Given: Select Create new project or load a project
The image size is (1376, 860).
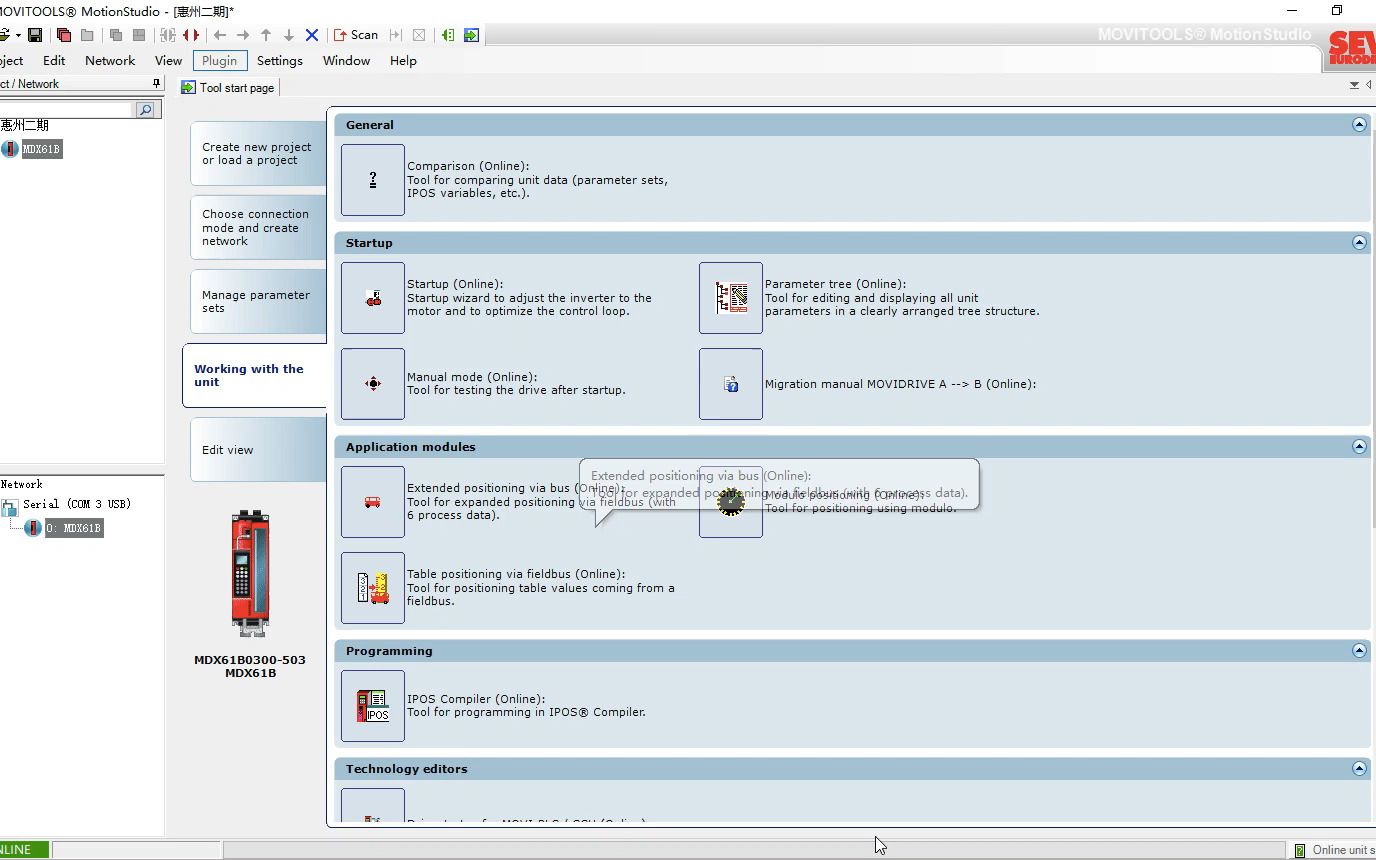Looking at the screenshot, I should (258, 153).
